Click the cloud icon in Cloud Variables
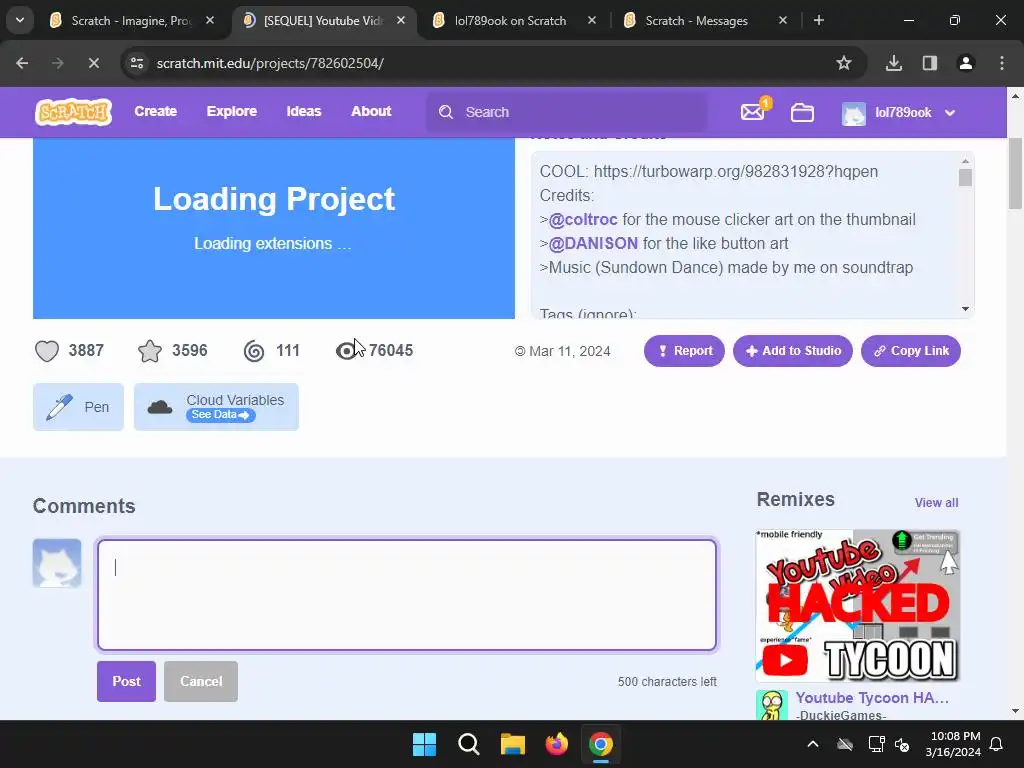Image resolution: width=1024 pixels, height=768 pixels. (159, 407)
